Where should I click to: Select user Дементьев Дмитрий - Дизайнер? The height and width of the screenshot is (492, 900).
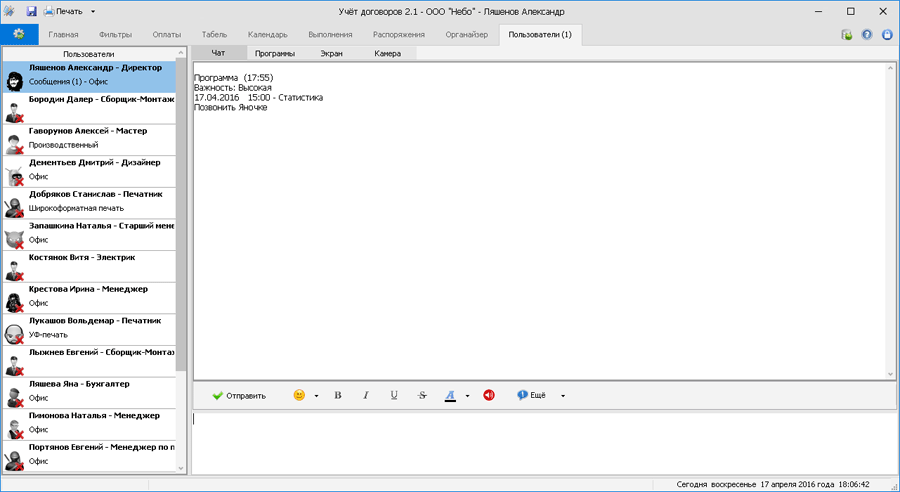click(x=89, y=171)
